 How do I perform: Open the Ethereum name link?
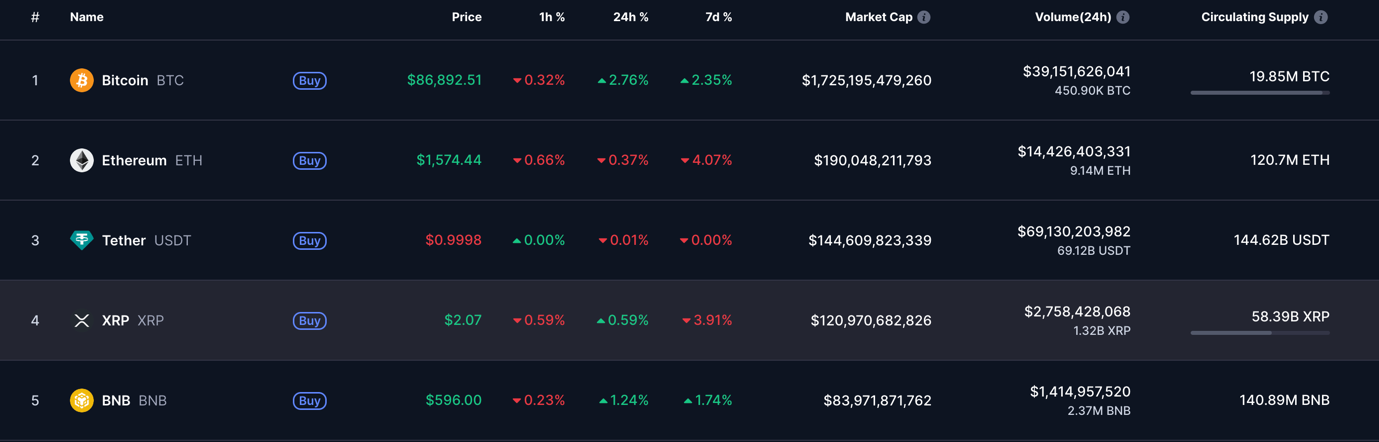[134, 160]
